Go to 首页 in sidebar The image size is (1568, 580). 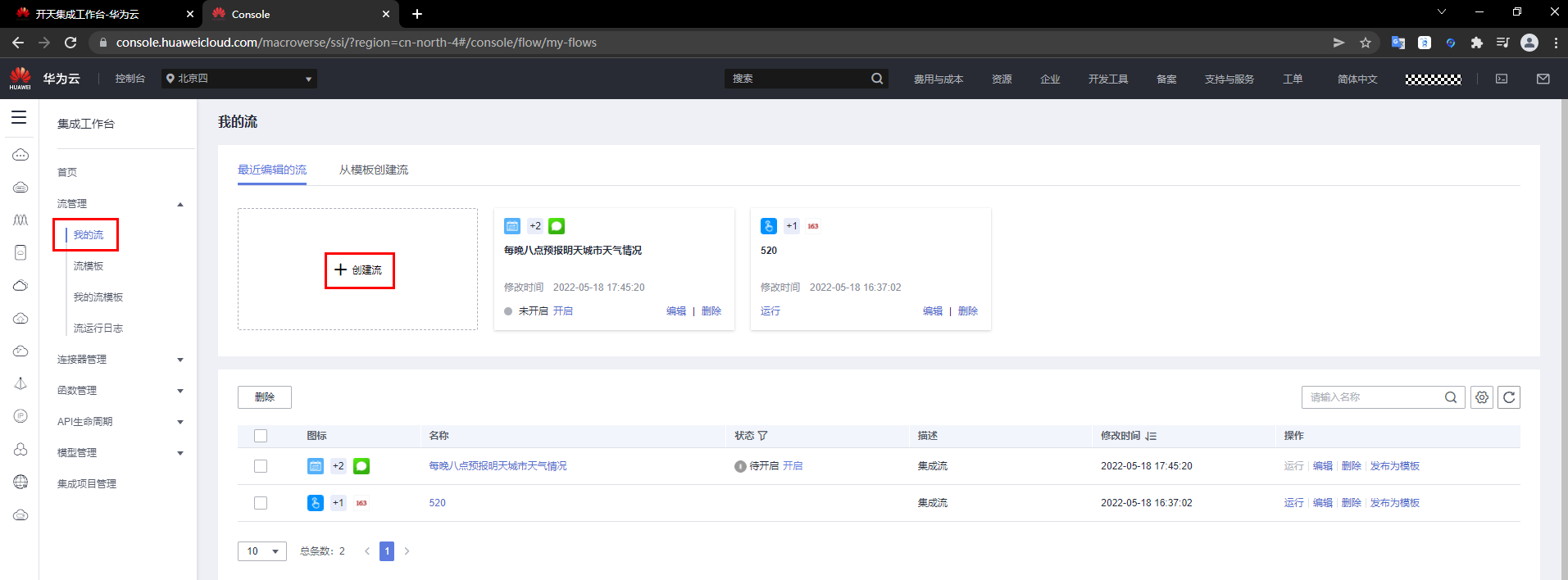67,173
